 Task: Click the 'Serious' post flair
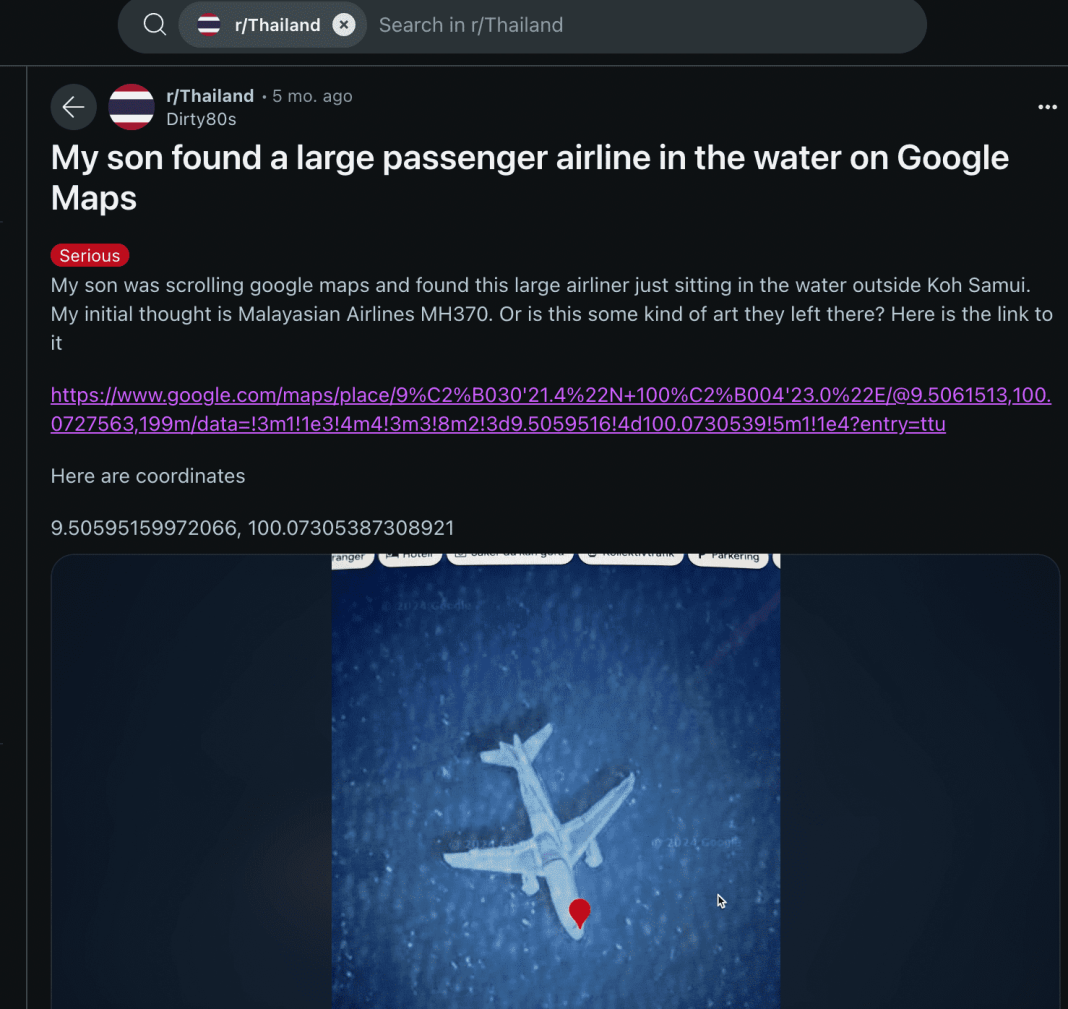(x=89, y=255)
